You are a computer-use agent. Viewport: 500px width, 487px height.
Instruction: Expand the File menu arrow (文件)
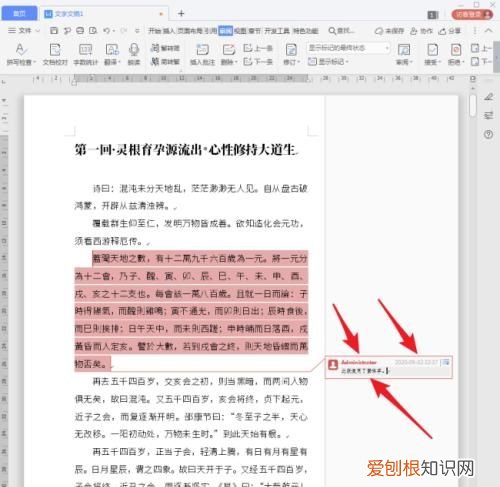coord(38,31)
